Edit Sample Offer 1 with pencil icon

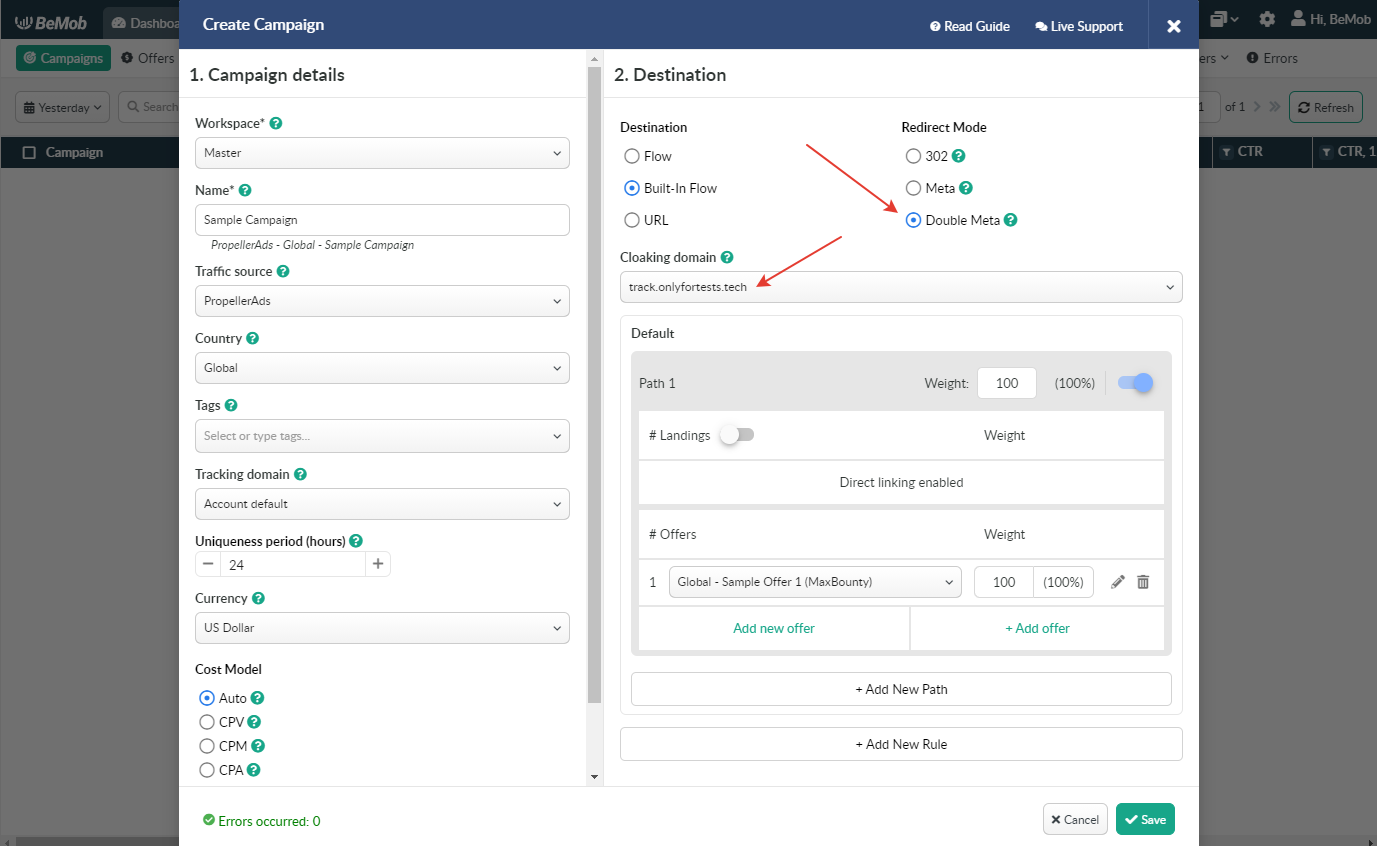coord(1118,582)
